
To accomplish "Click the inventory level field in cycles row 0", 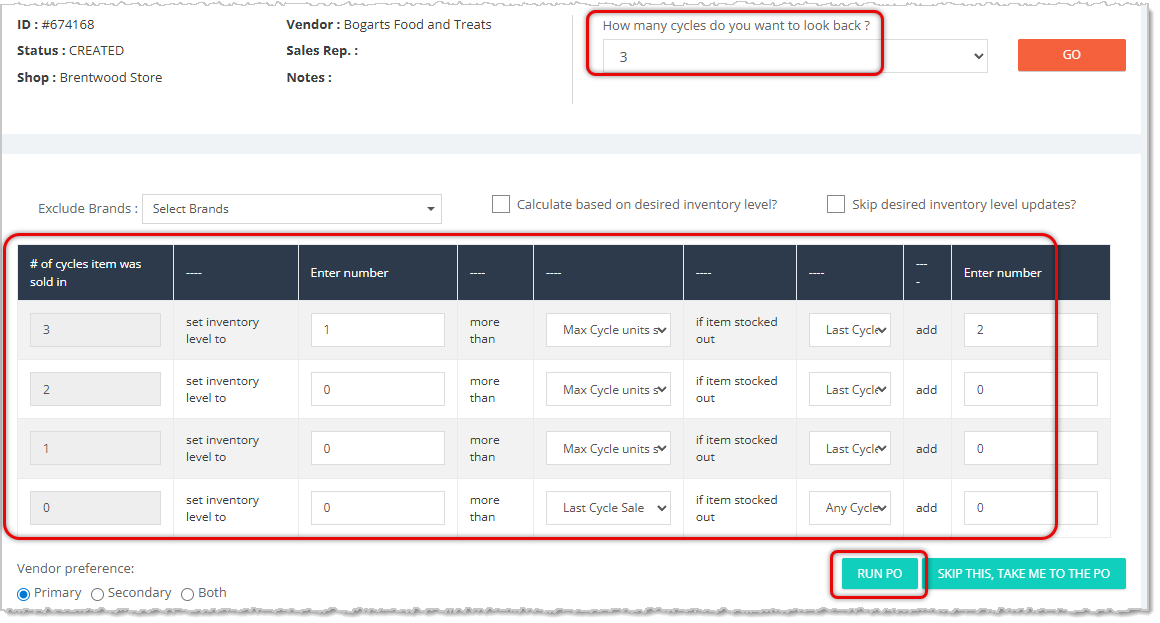I will [377, 508].
